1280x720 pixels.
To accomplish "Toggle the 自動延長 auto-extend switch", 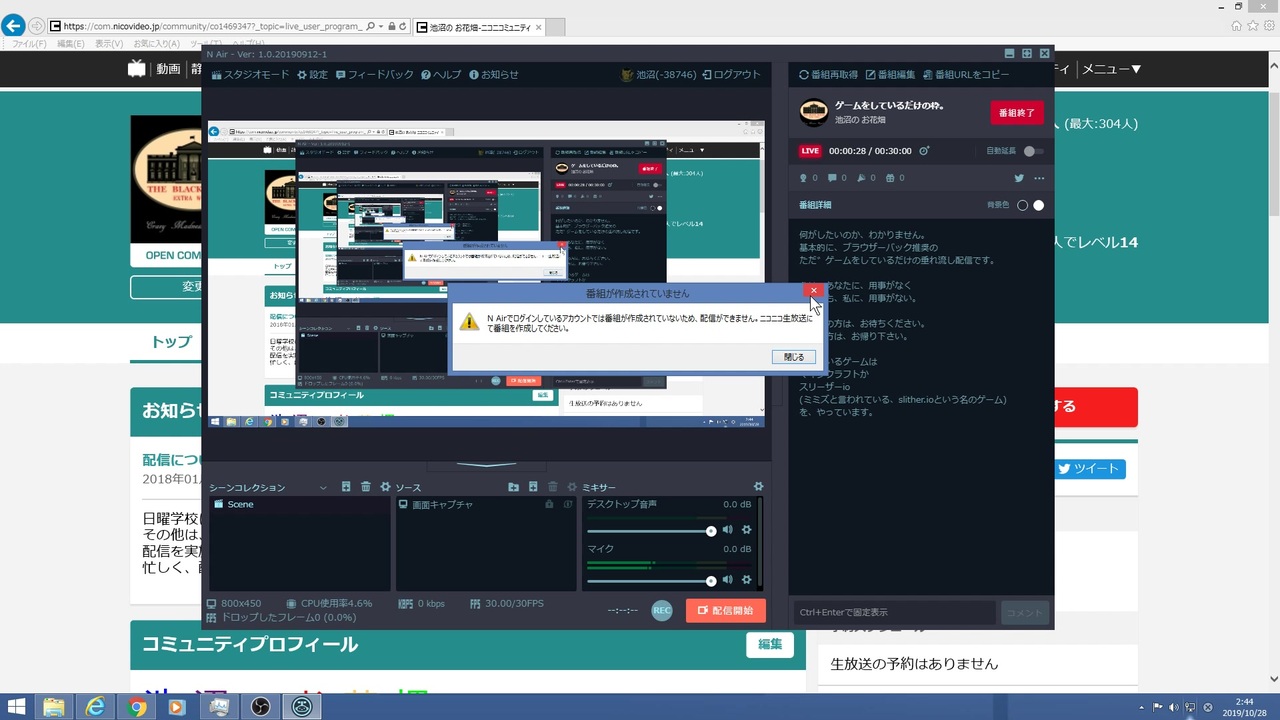I will [1033, 151].
